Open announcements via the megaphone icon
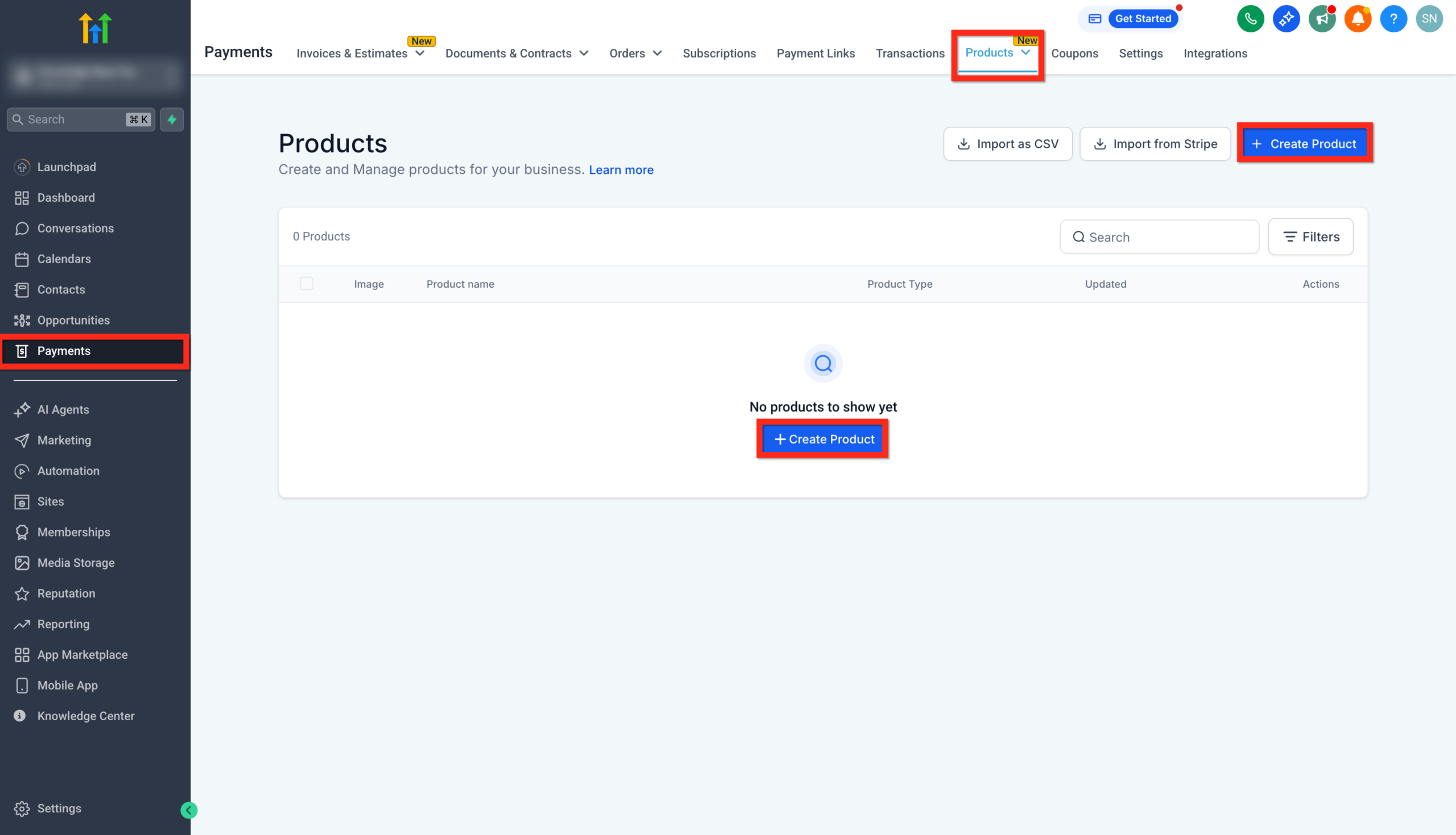The image size is (1456, 835). point(1322,18)
